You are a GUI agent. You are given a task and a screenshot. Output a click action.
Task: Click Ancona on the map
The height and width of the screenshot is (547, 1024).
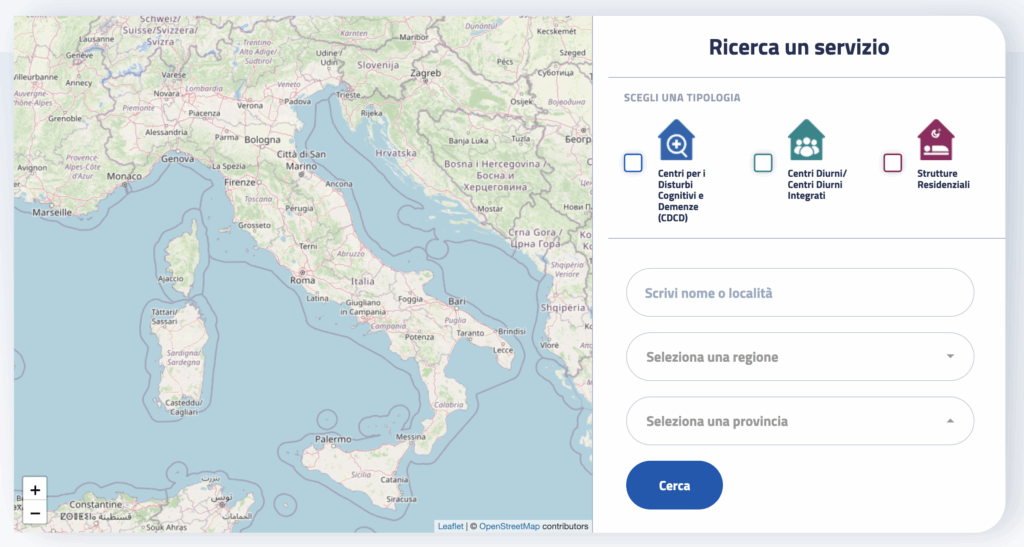(339, 184)
